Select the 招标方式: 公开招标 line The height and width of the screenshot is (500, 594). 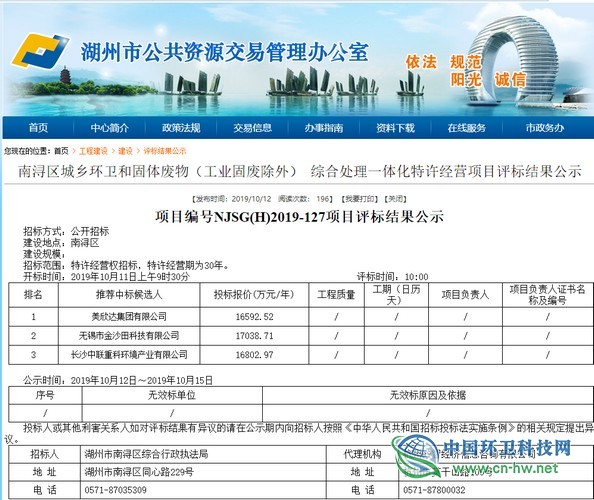(66, 231)
